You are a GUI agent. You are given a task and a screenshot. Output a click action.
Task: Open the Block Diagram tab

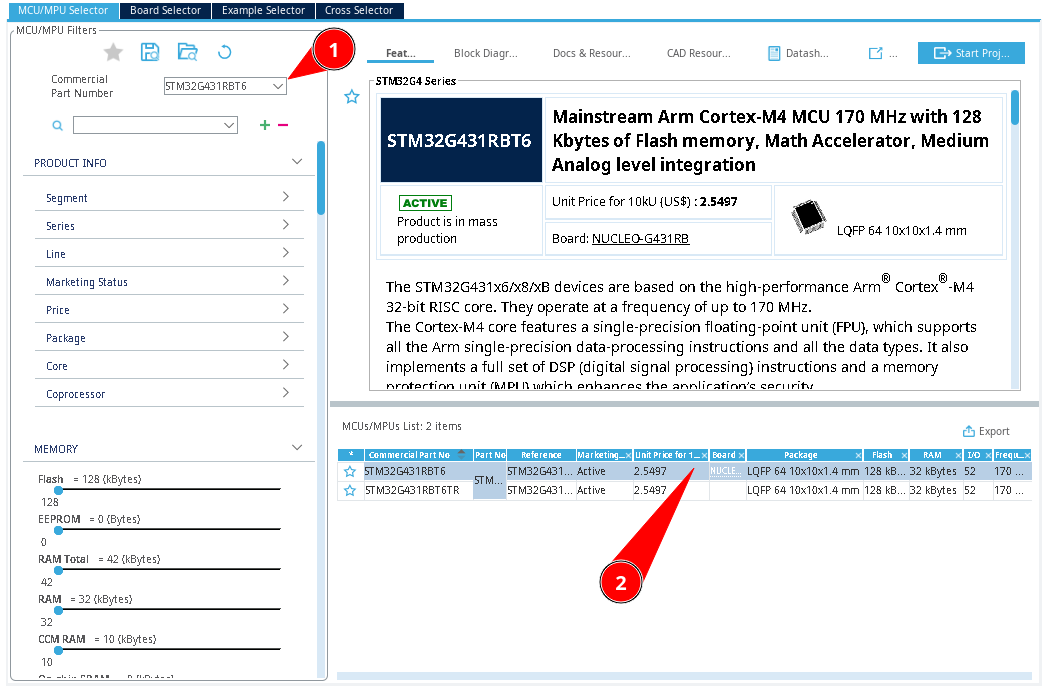(x=486, y=54)
